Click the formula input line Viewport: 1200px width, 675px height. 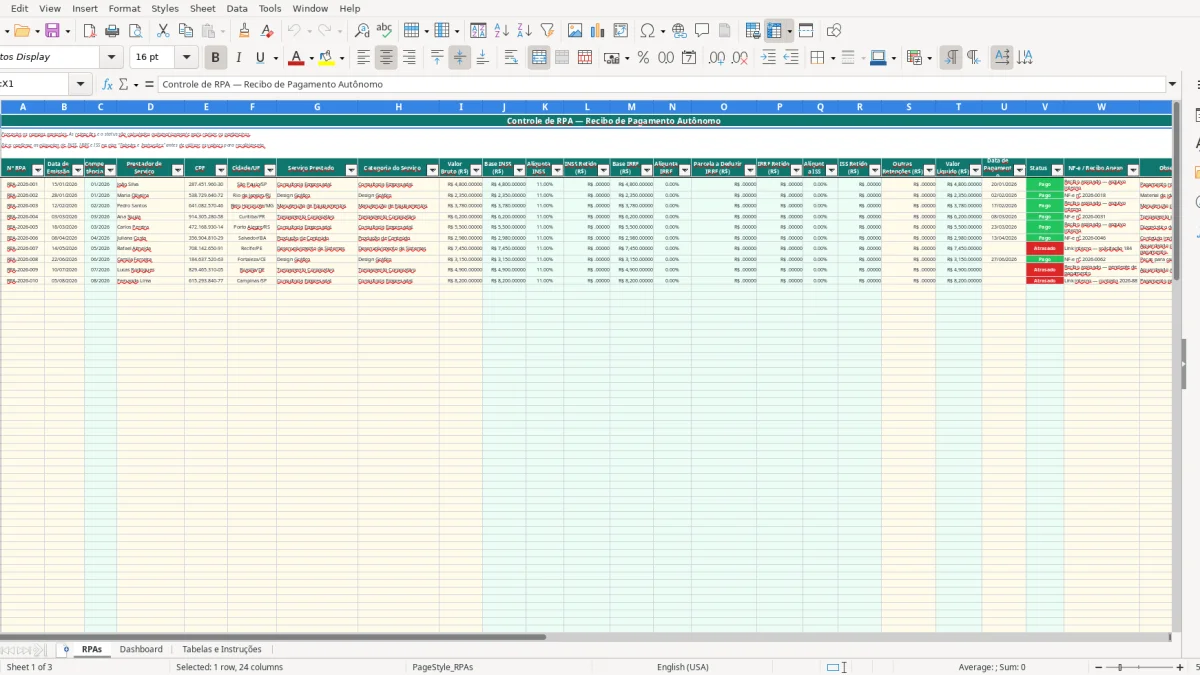pos(661,84)
